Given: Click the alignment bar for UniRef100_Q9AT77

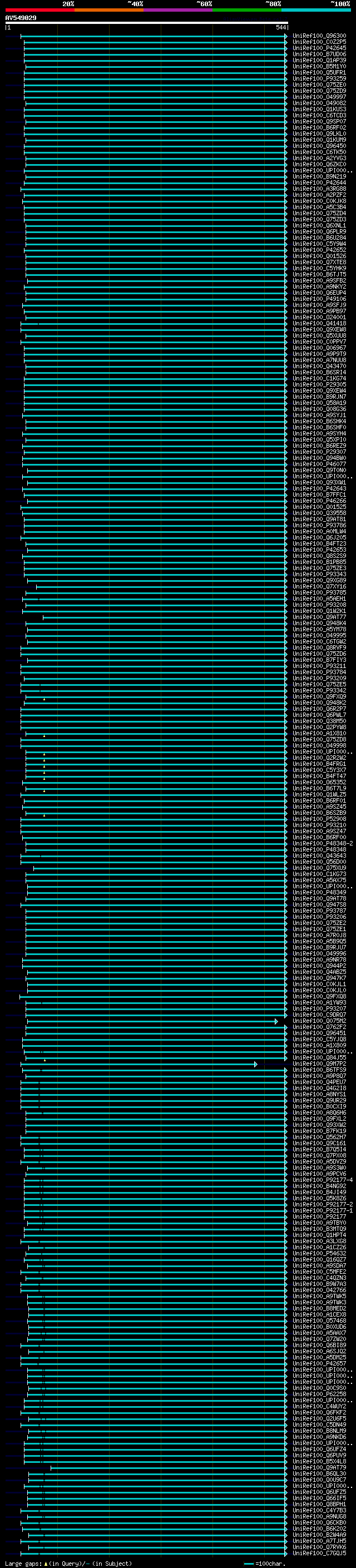Looking at the screenshot, I should 165,617.
